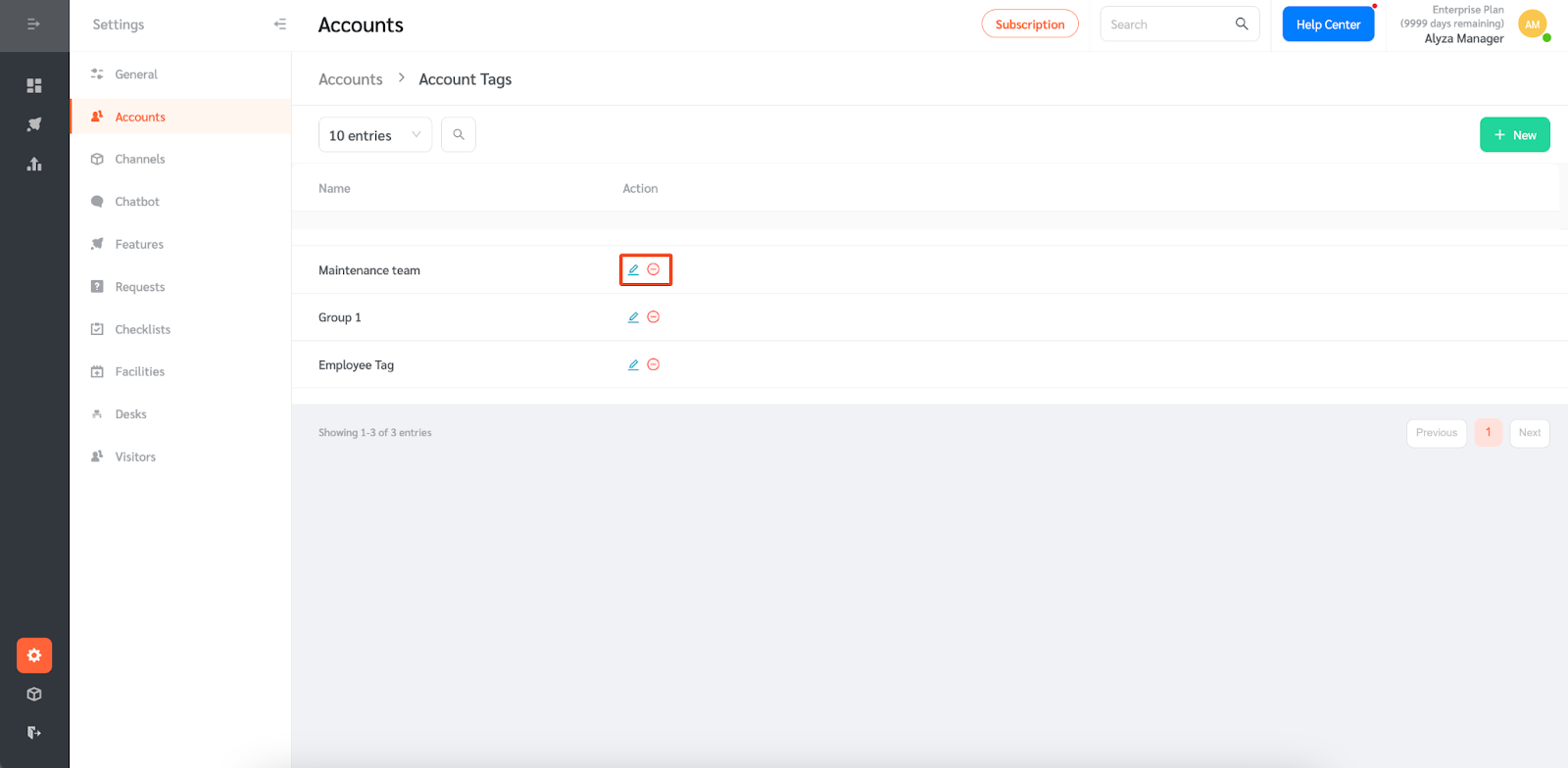Viewport: 1568px width, 768px height.
Task: Open Checklists settings
Action: 180,329
